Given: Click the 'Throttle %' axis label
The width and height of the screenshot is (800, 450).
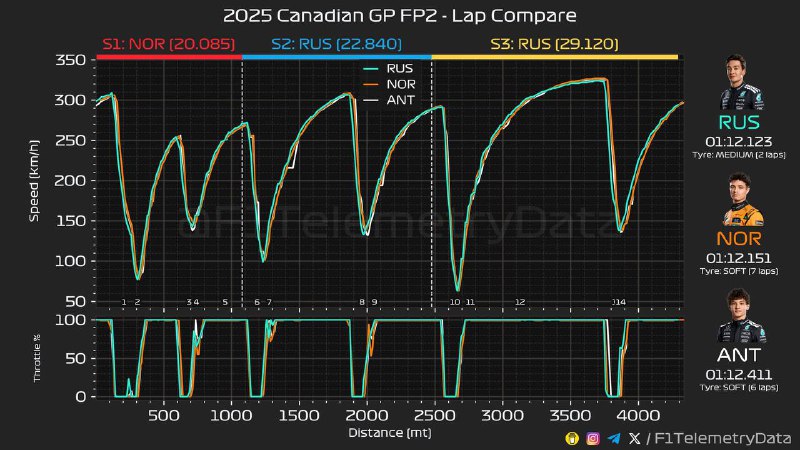Looking at the screenshot, I should (37, 358).
